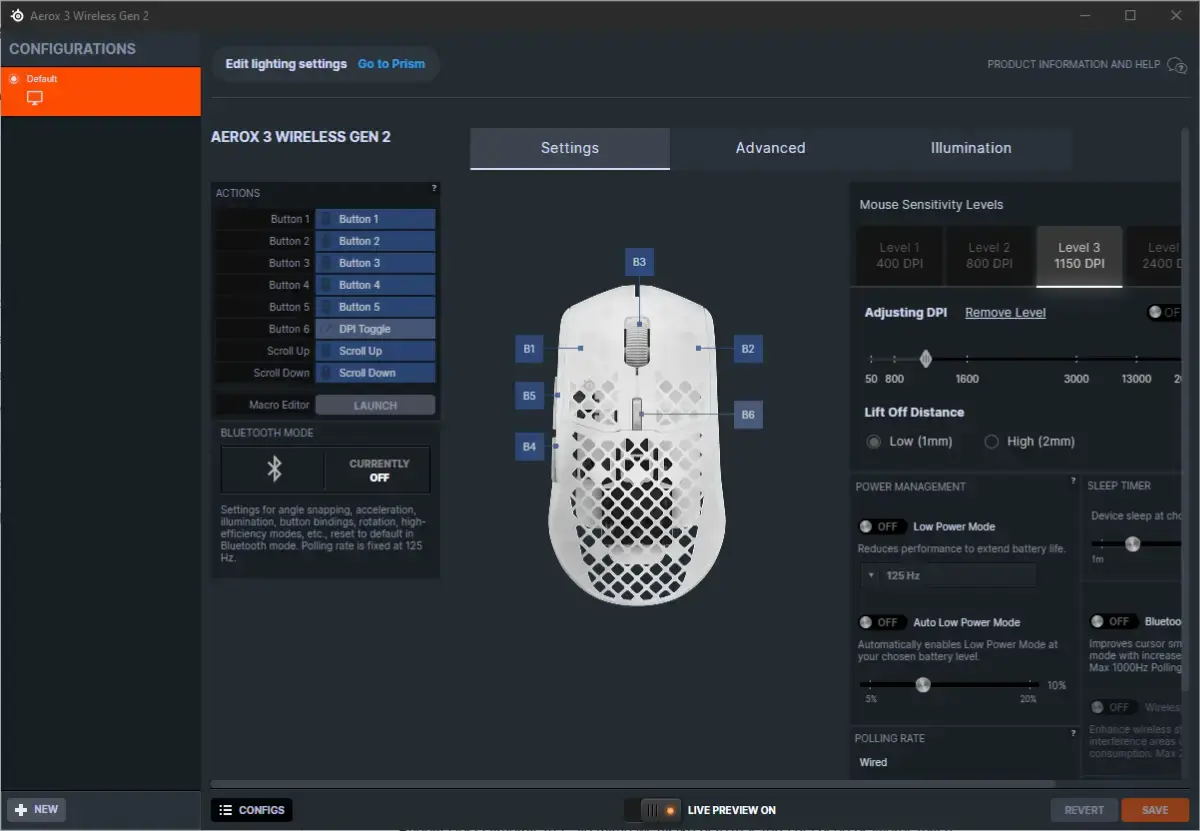The image size is (1200, 831).
Task: Toggle Auto Low Power Mode switch
Action: (881, 622)
